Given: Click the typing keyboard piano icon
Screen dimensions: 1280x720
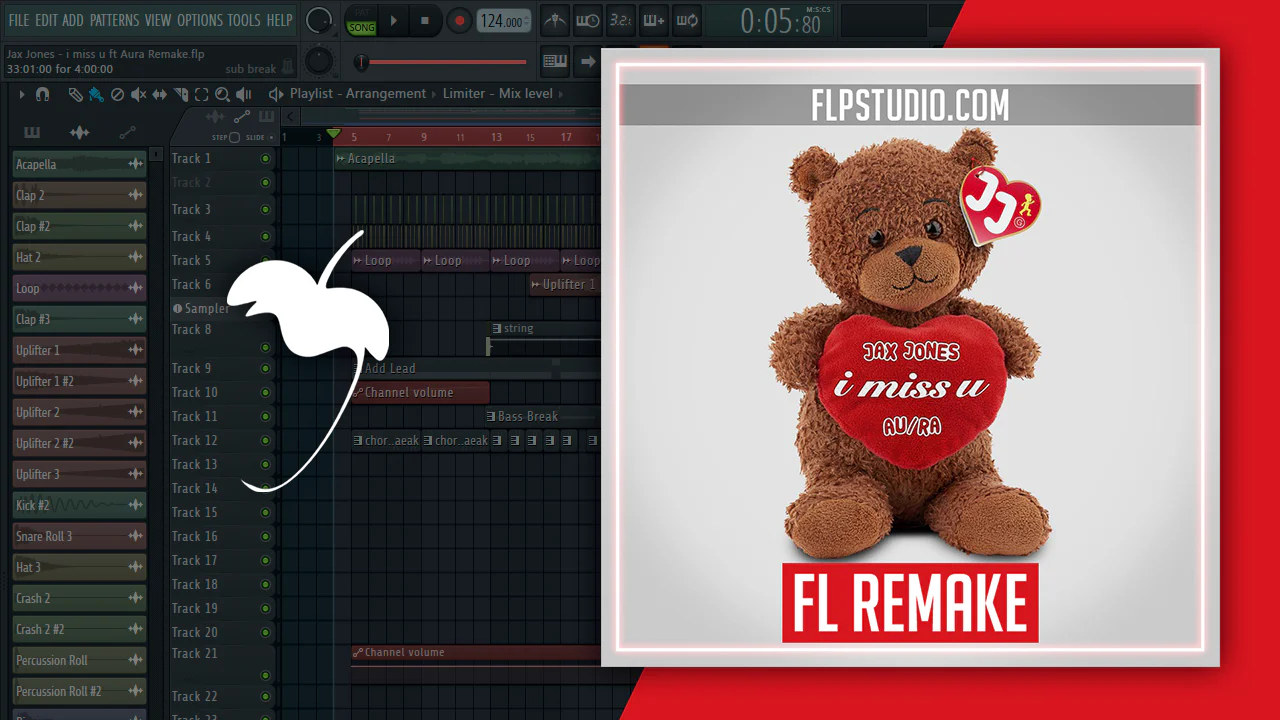Looking at the screenshot, I should [x=555, y=61].
